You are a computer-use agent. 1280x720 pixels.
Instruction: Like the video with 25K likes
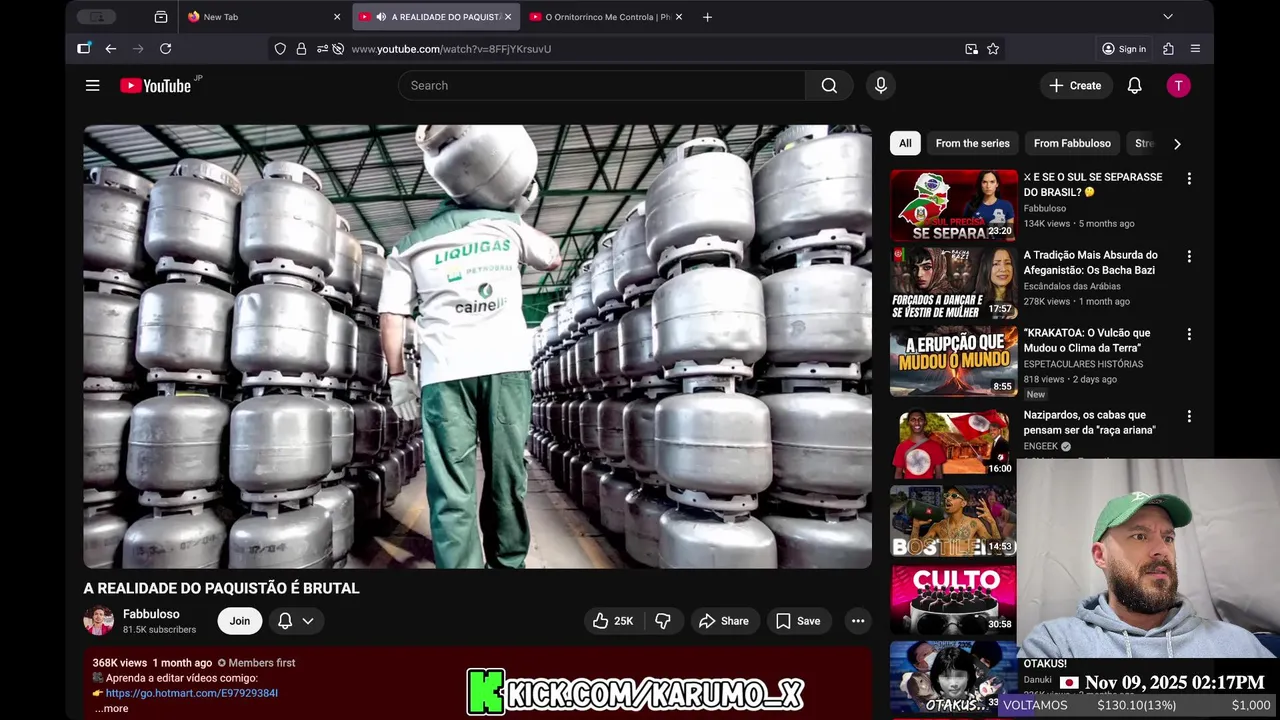(x=613, y=621)
